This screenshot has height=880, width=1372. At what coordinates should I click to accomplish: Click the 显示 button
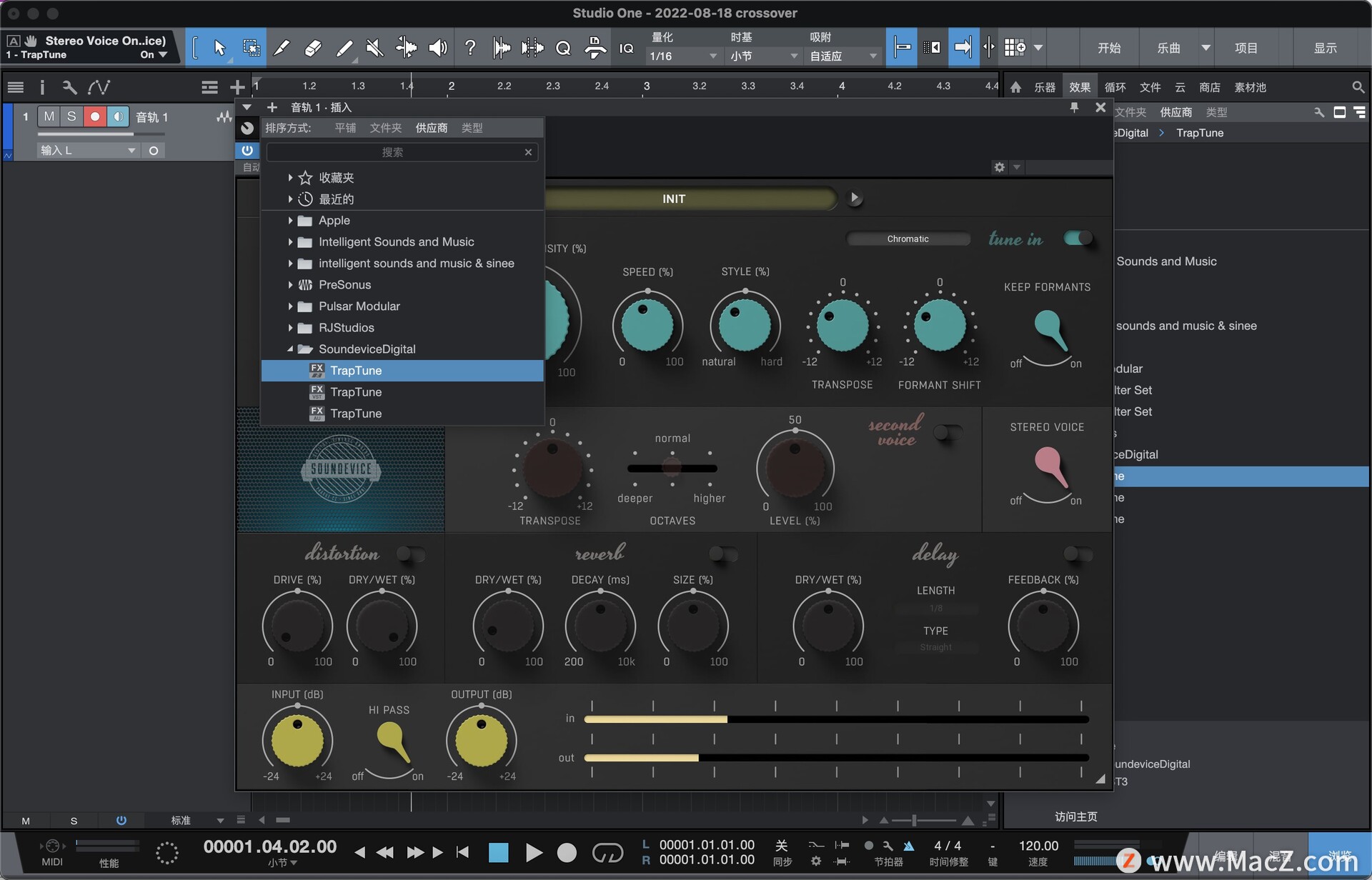pyautogui.click(x=1326, y=48)
